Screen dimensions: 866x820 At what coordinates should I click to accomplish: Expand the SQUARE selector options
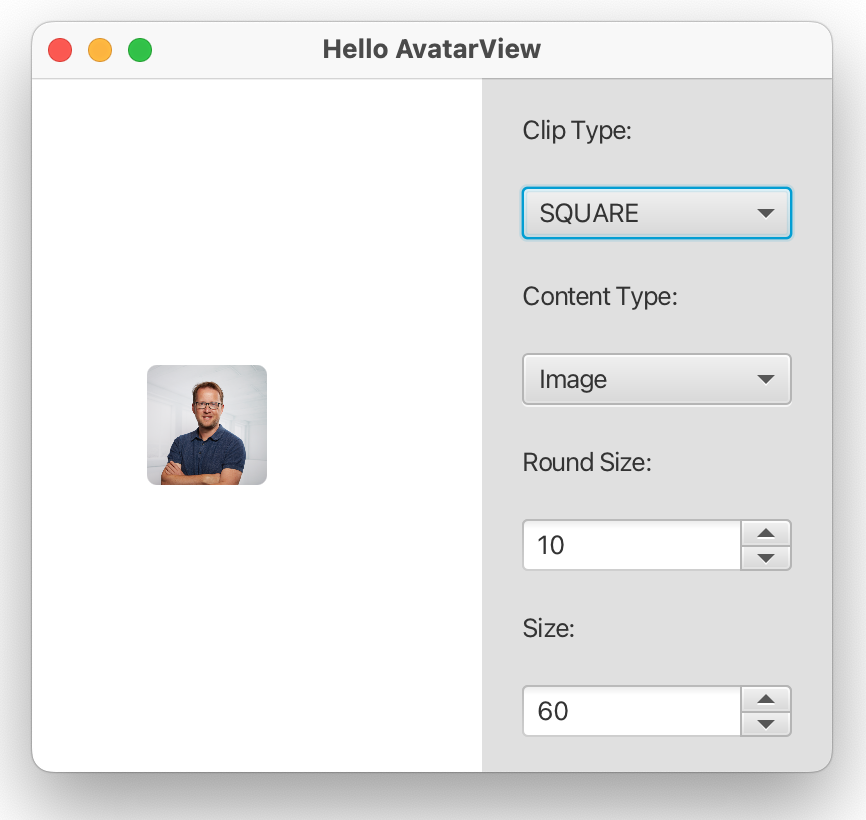click(x=655, y=212)
